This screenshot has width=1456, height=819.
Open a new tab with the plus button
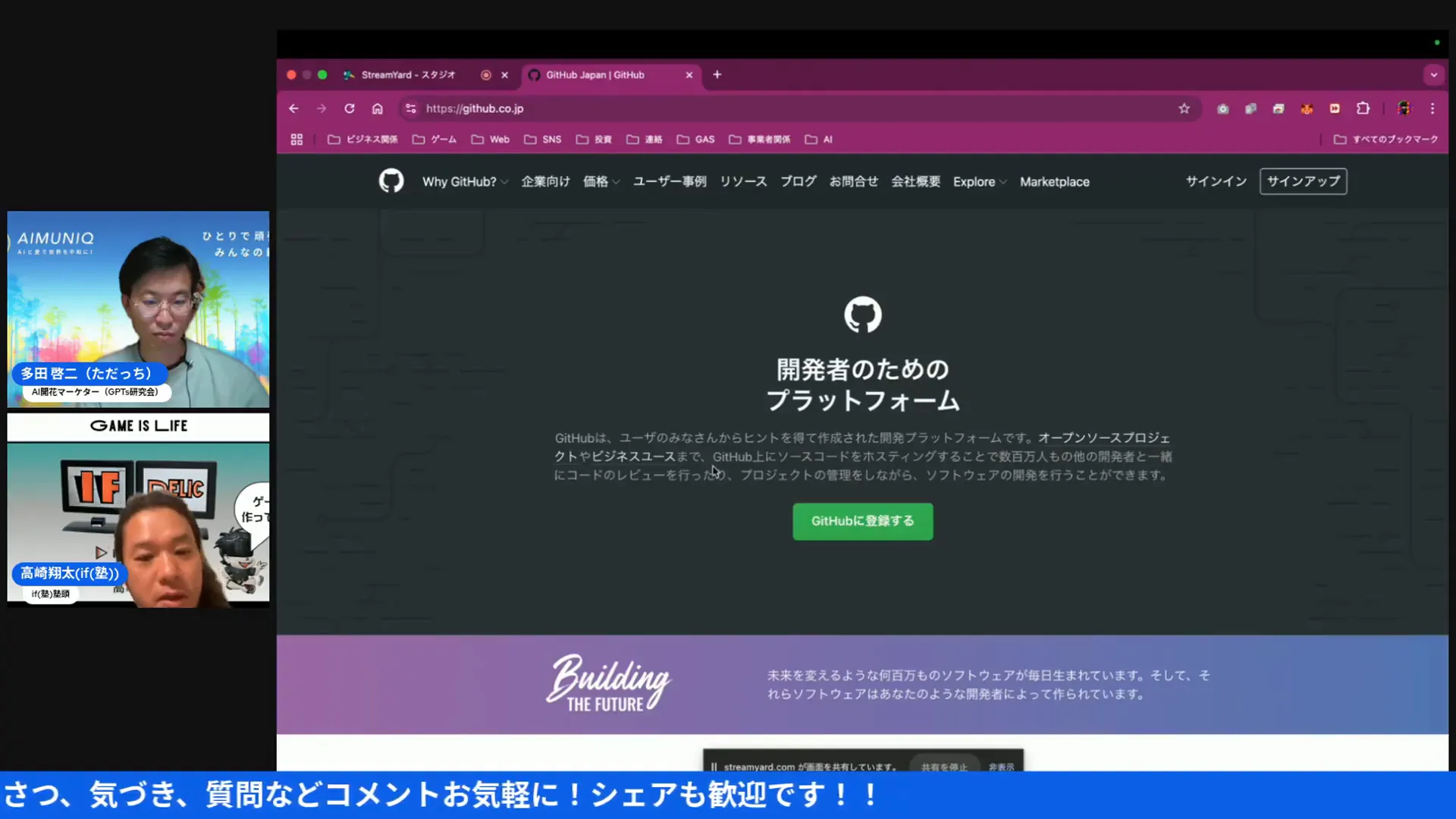click(x=717, y=74)
